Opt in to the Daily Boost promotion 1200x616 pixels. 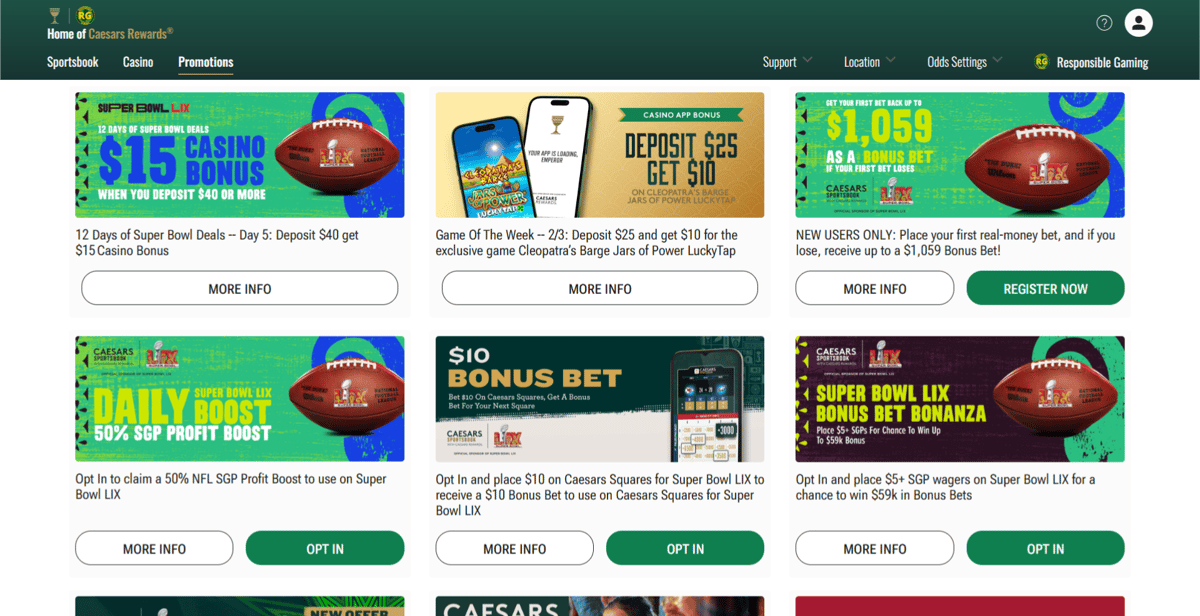325,549
